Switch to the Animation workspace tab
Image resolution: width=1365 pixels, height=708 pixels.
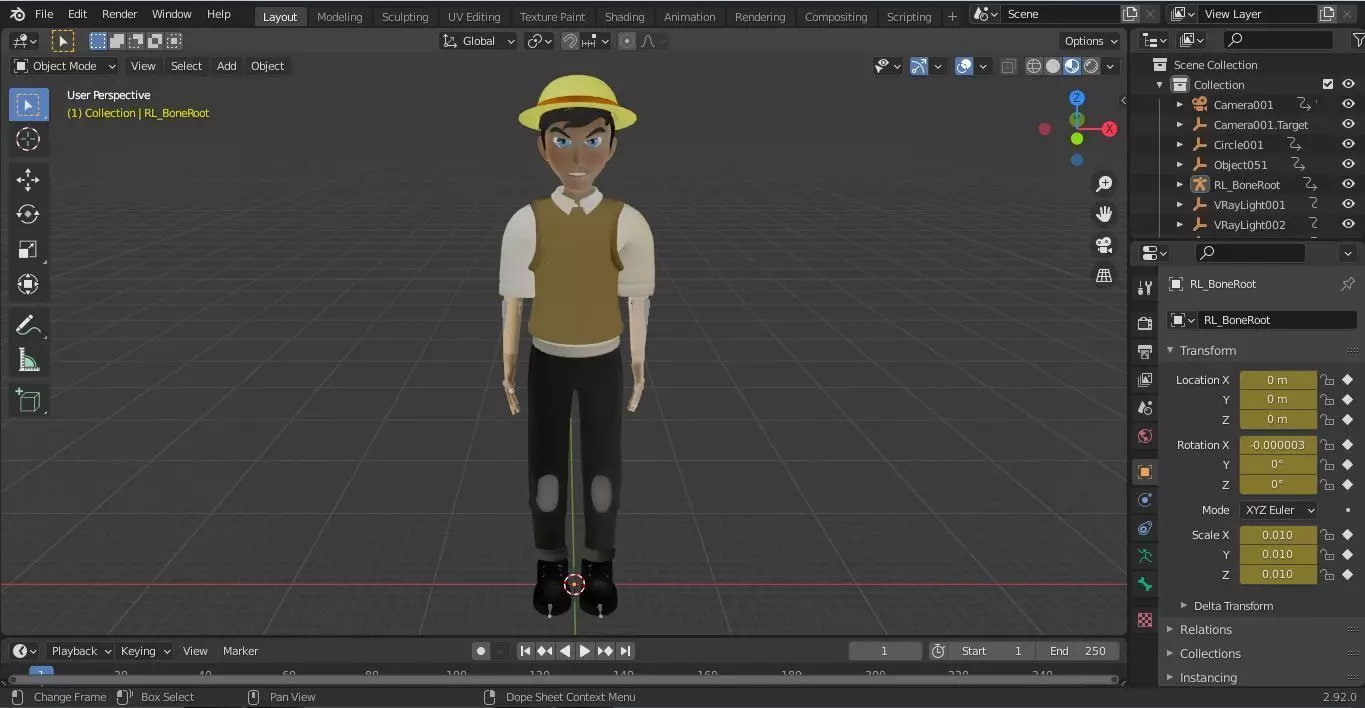pyautogui.click(x=690, y=16)
